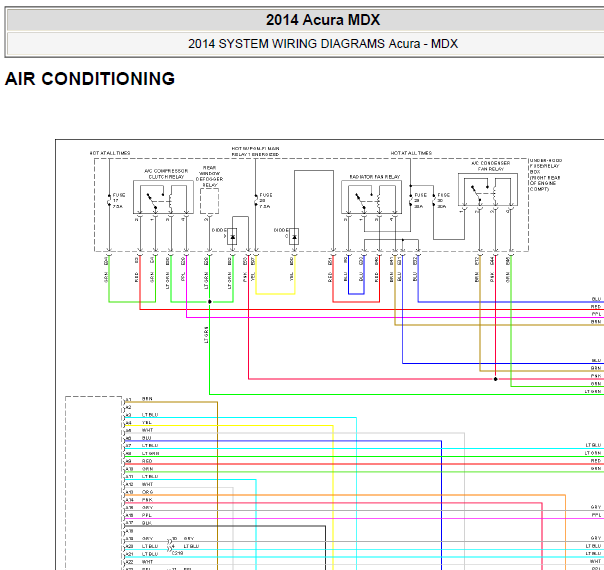604x570 pixels.
Task: Click the 7.5A fuse label under PGM-FI feed
Action: point(265,201)
